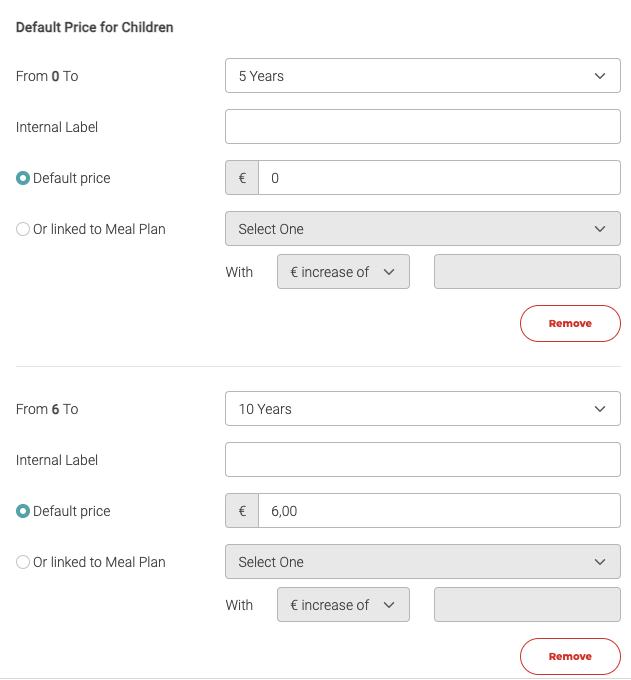Click the euro symbol beside the 0 price
Screen dimensions: 631x680
(x=242, y=178)
